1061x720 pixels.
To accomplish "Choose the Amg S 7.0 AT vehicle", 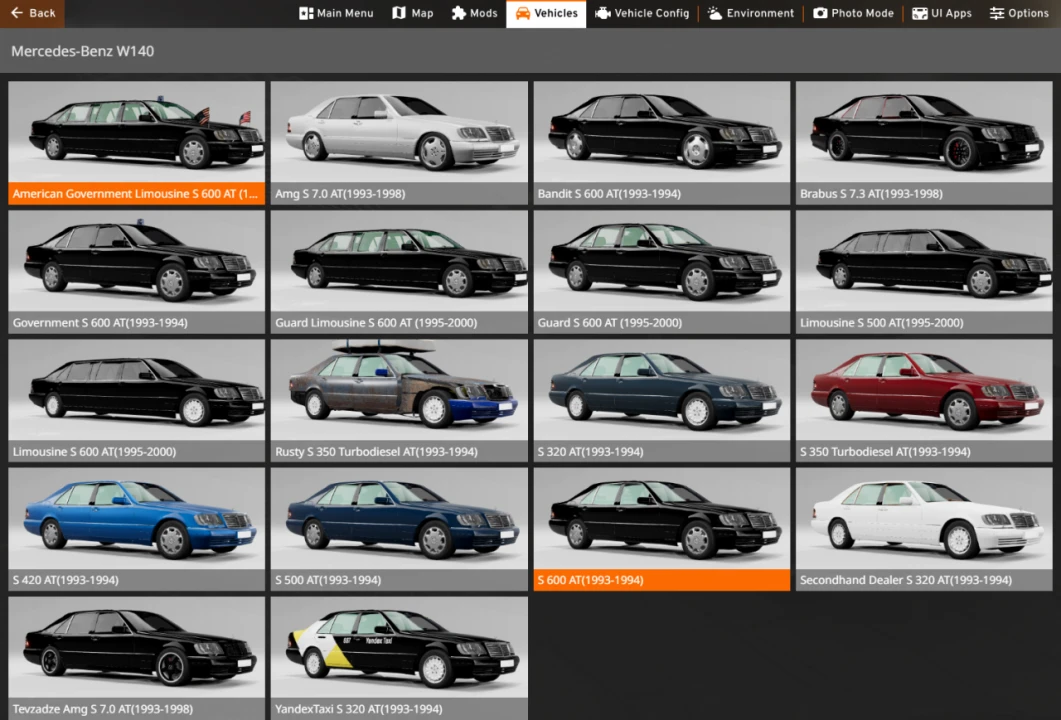I will coord(398,140).
